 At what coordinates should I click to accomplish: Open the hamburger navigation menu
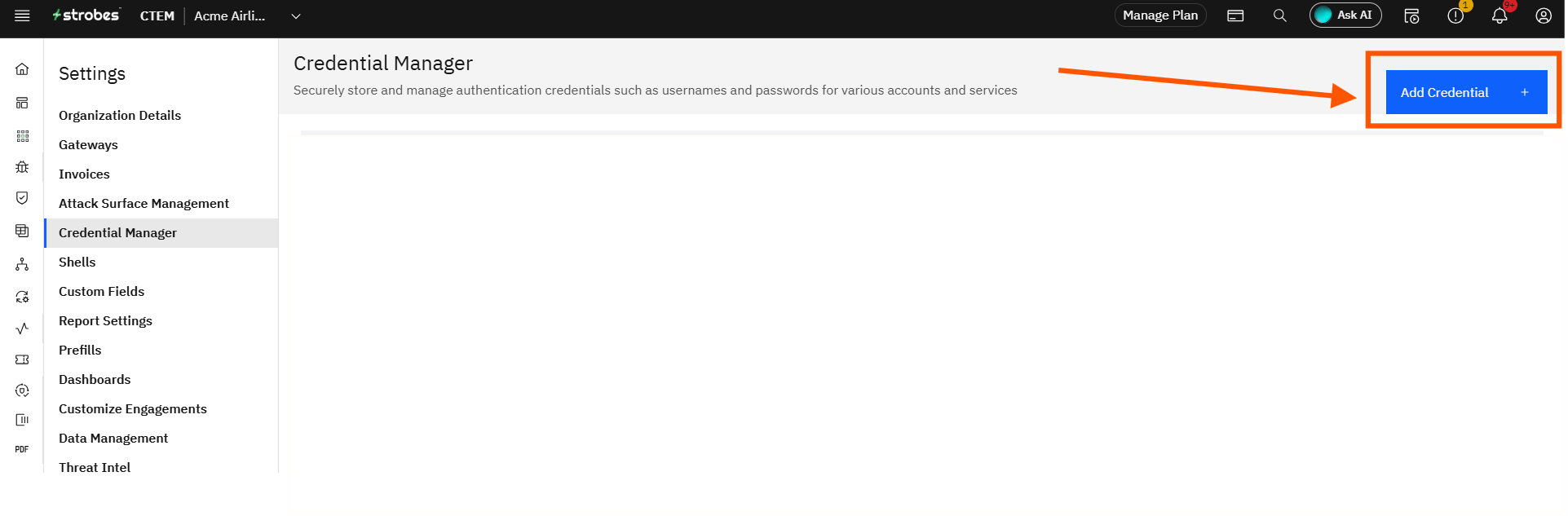22,15
